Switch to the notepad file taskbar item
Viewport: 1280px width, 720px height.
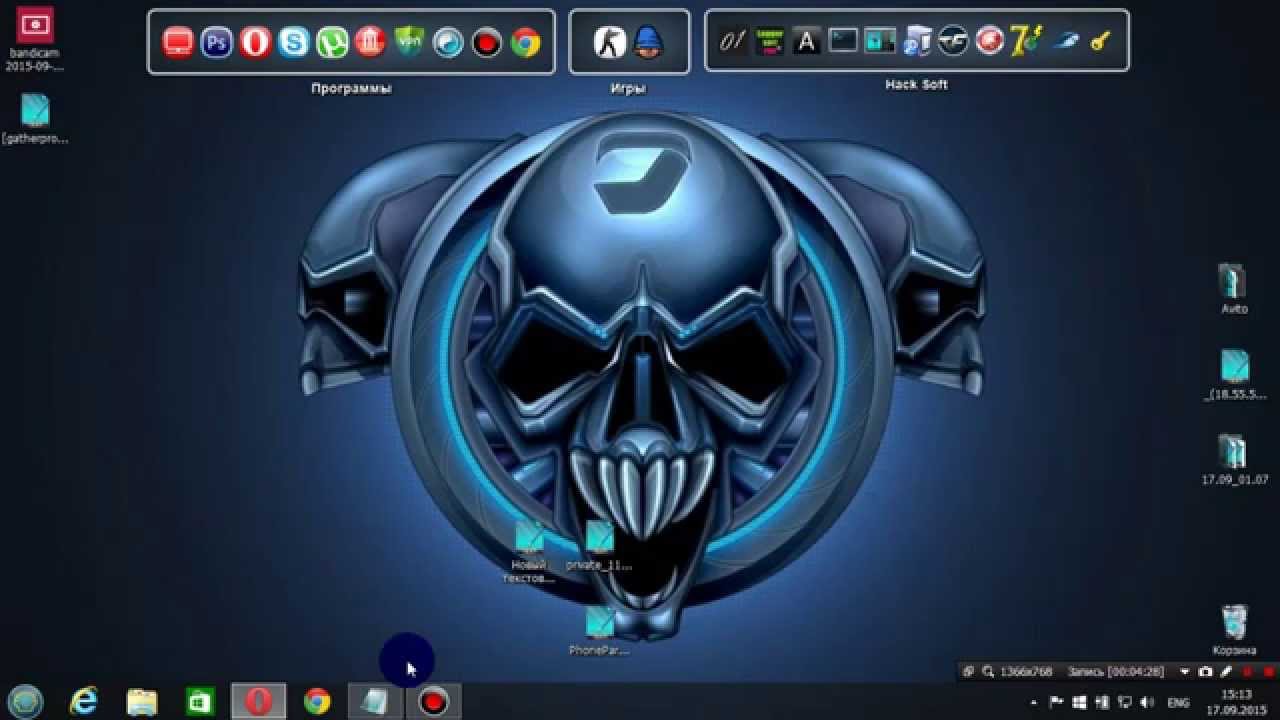[375, 702]
